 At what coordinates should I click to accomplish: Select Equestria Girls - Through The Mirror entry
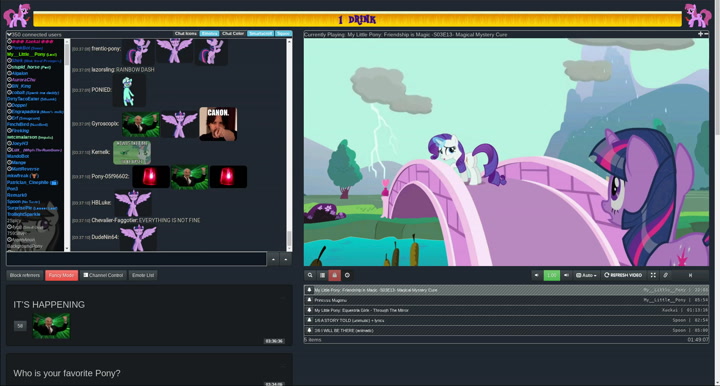[506, 310]
